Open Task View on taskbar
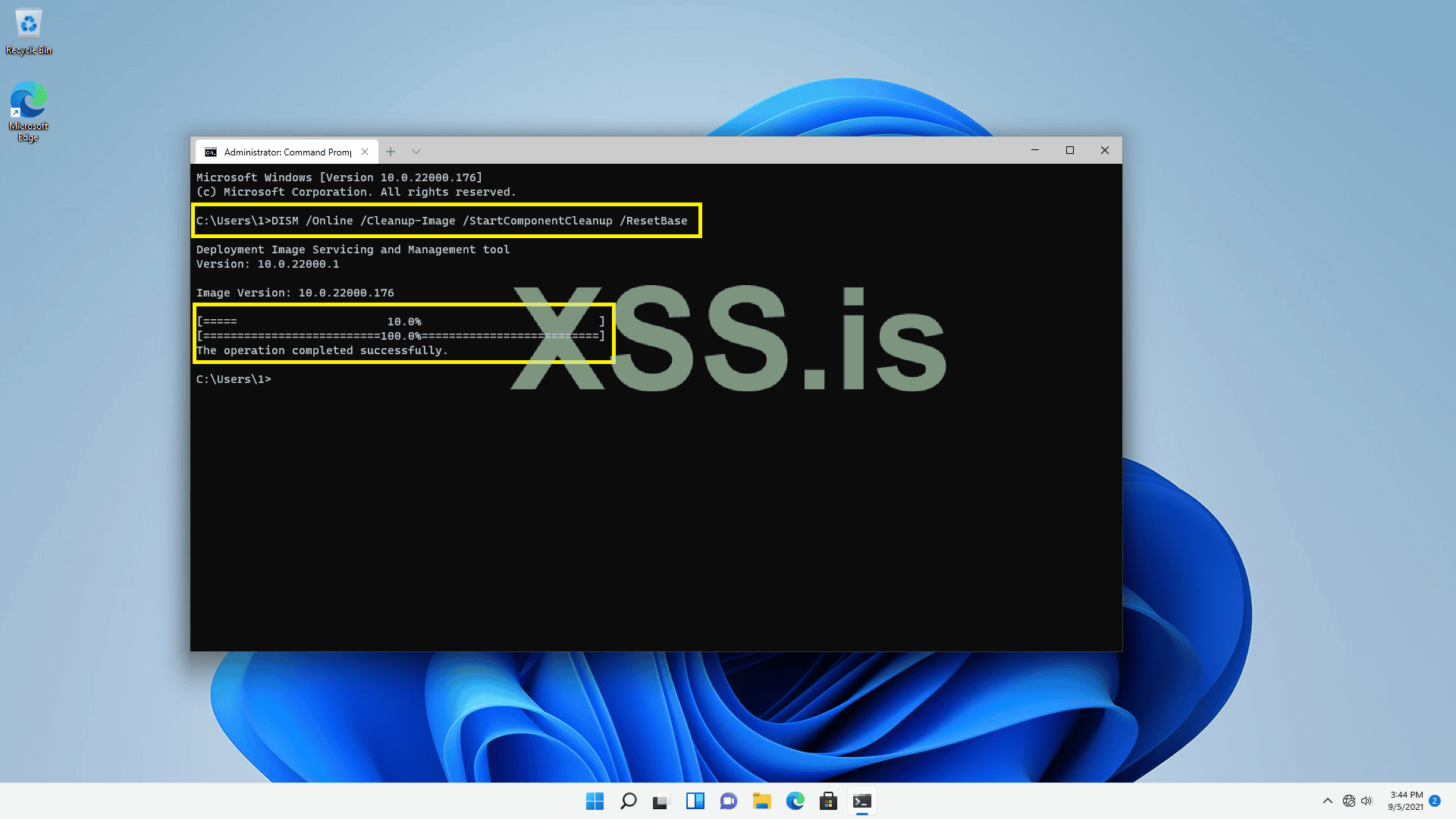 click(661, 801)
